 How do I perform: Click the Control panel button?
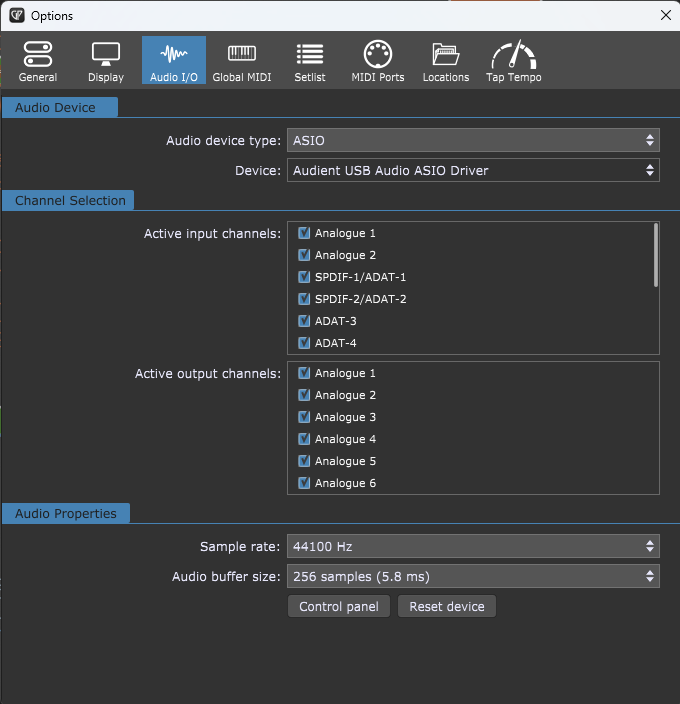(x=339, y=607)
